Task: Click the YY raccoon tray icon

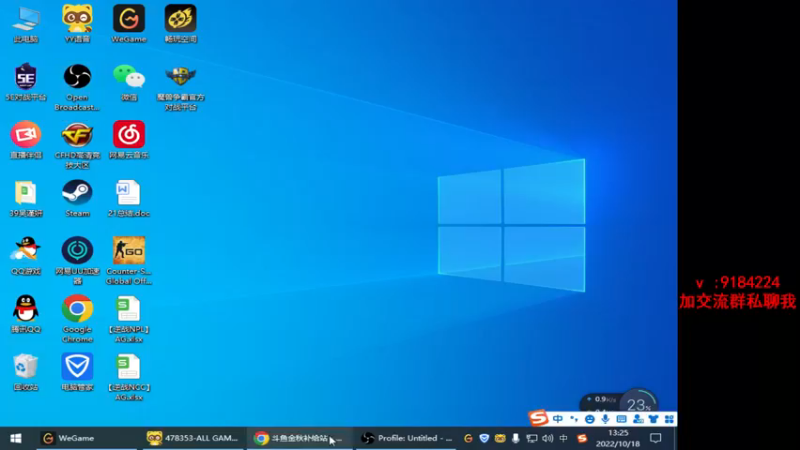Action: 500,438
